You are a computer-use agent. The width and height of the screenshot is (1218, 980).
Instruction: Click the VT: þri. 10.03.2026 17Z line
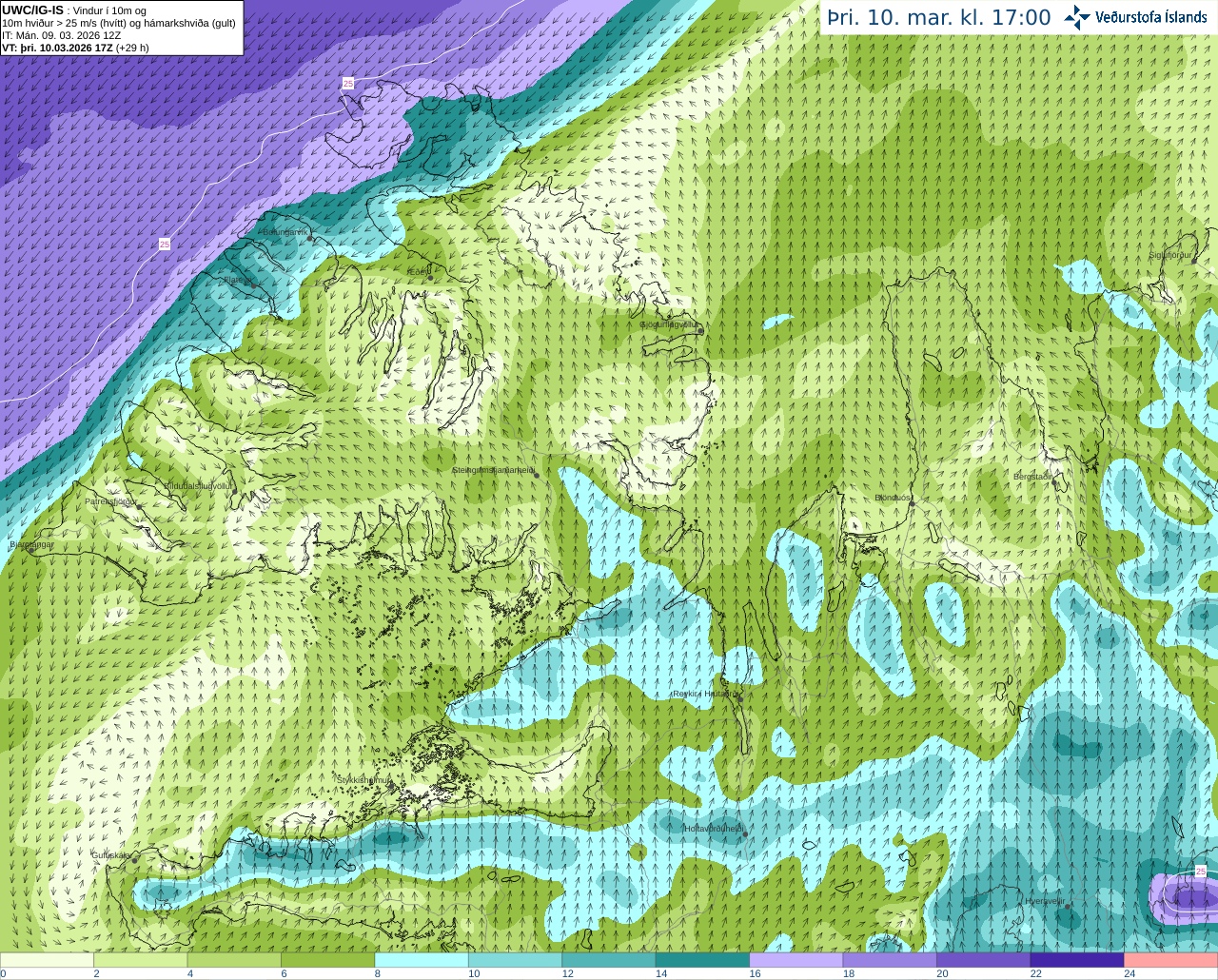(x=75, y=48)
